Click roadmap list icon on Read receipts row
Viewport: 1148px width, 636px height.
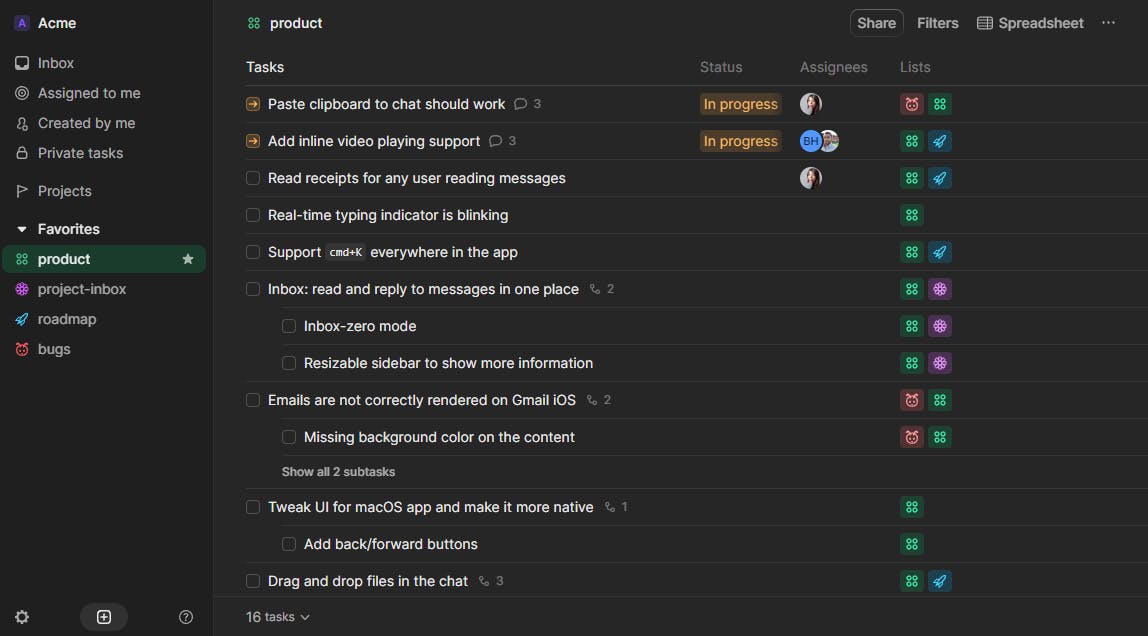[939, 178]
